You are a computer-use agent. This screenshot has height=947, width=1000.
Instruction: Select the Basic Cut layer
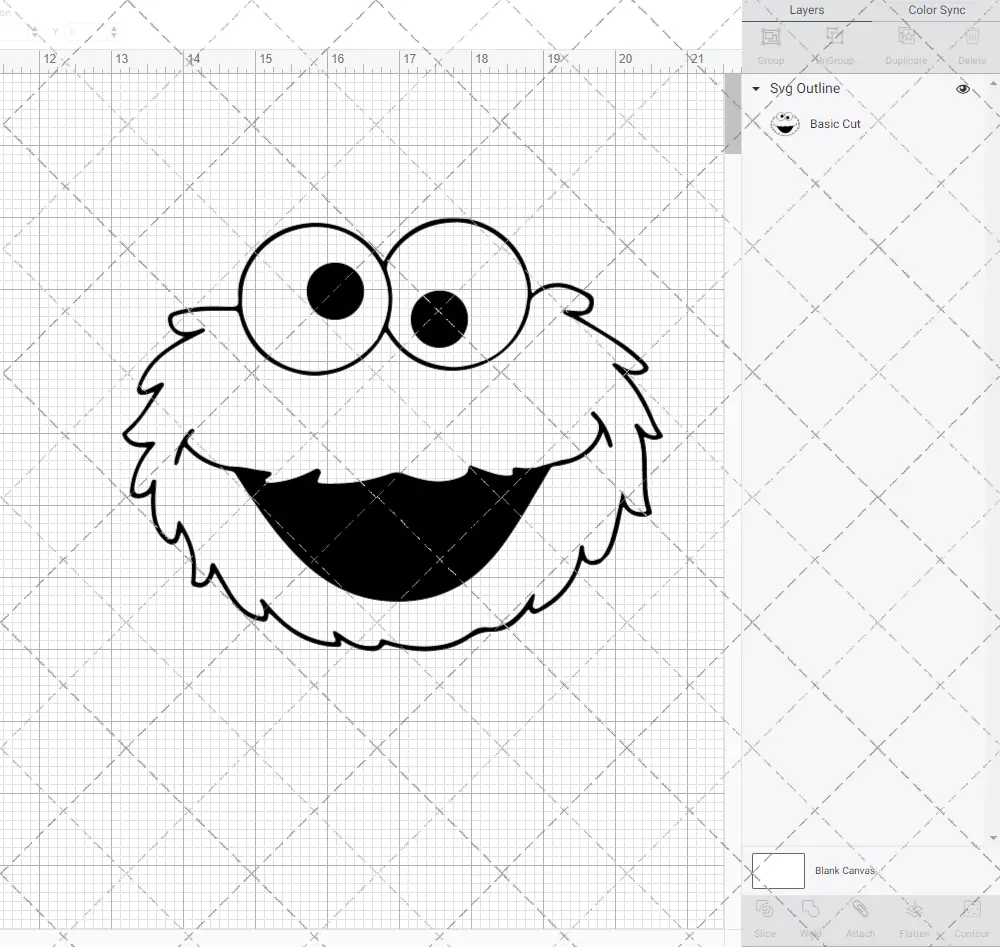[x=836, y=123]
